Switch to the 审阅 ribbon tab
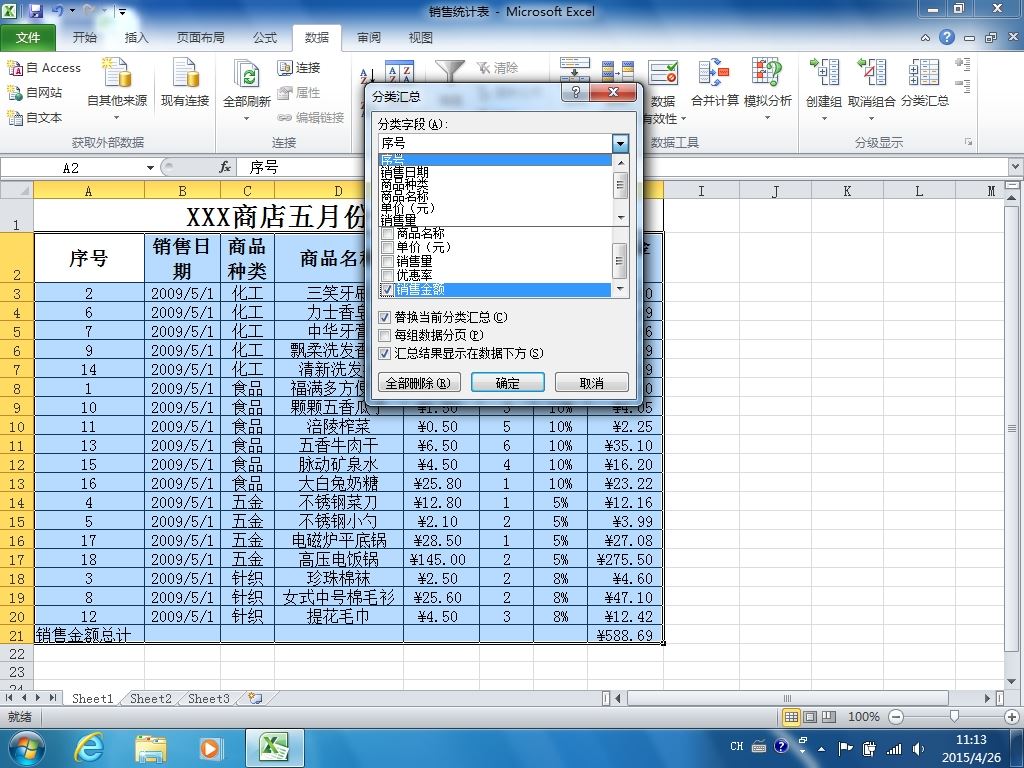Viewport: 1024px width, 768px height. tap(369, 38)
